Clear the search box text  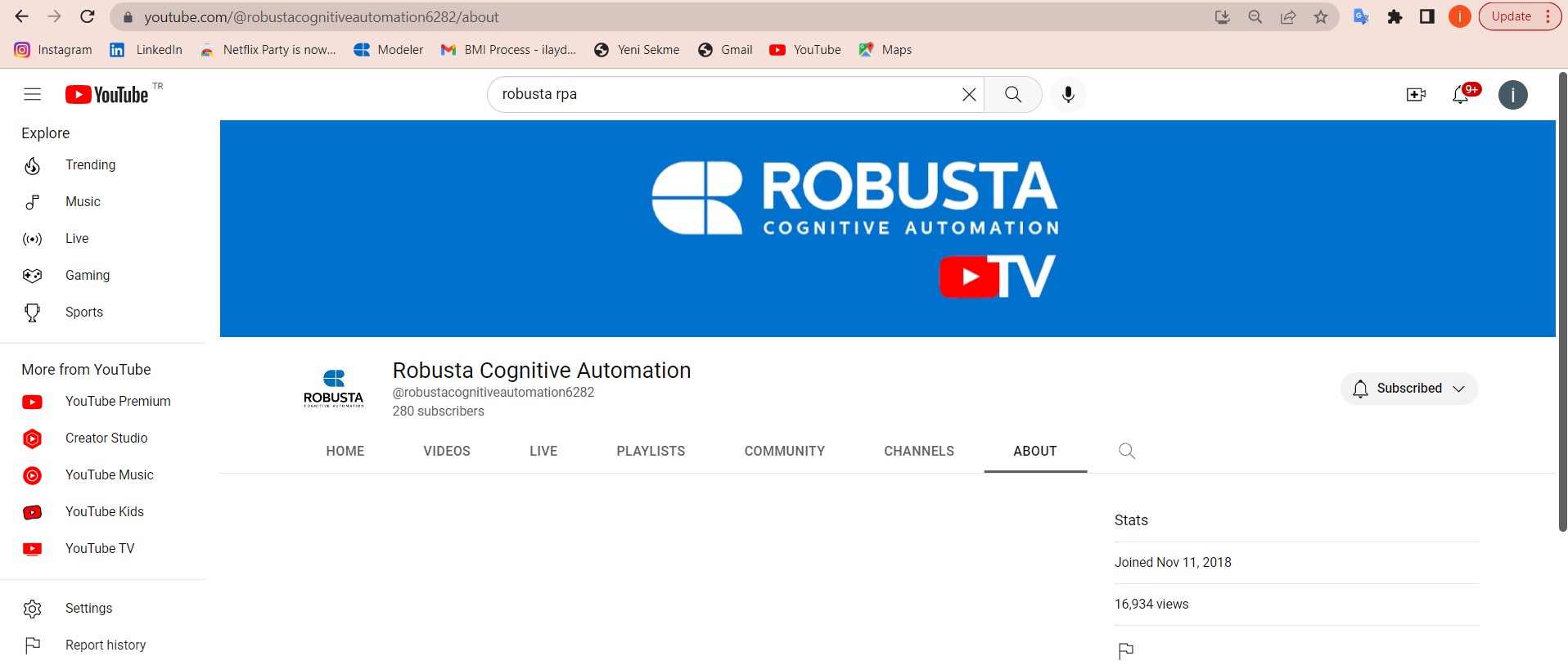968,95
